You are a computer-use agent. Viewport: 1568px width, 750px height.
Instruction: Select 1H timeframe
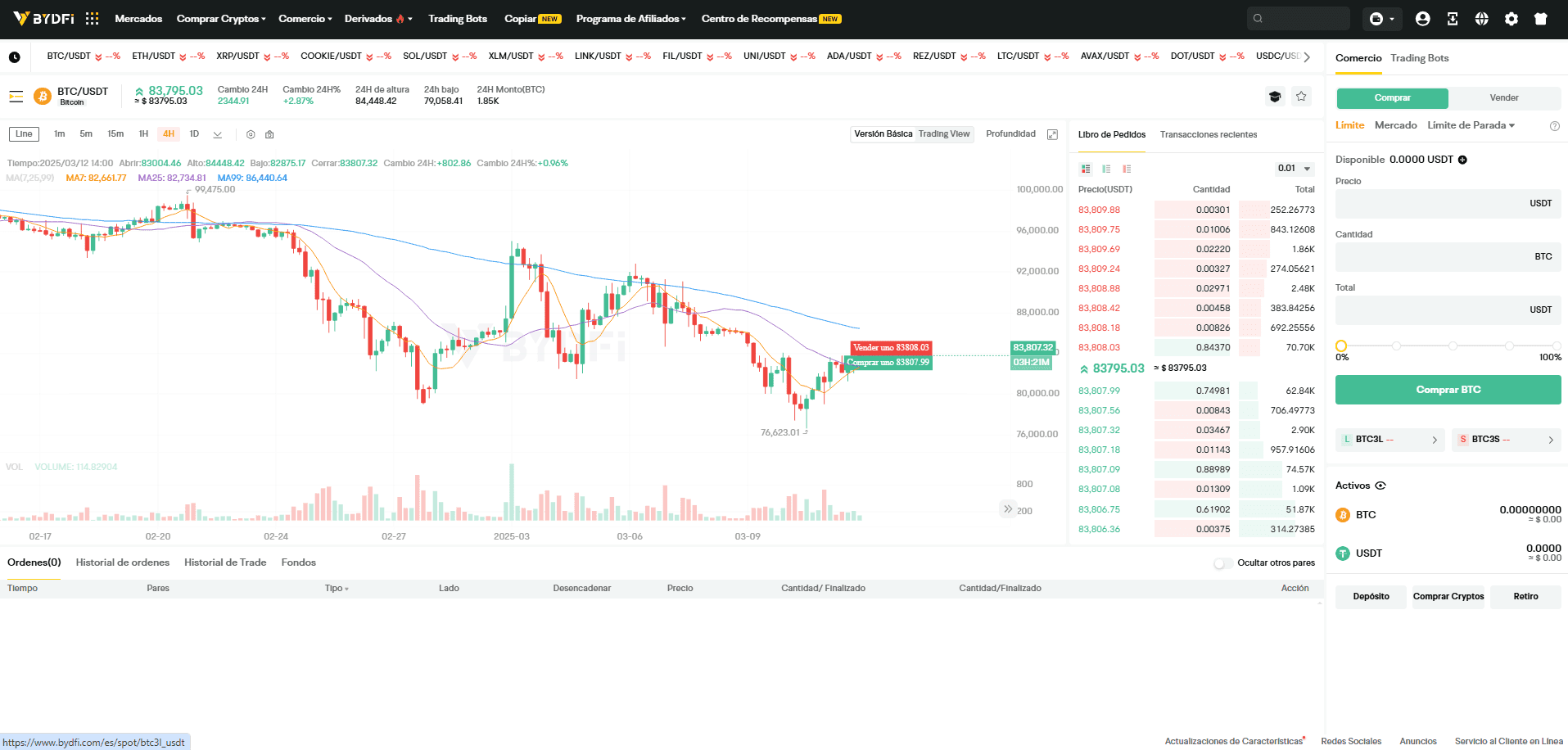click(x=143, y=134)
